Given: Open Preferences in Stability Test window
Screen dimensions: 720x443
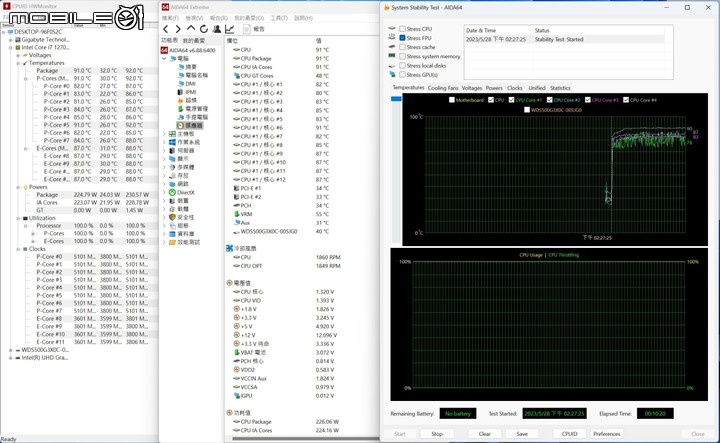Looking at the screenshot, I should click(x=607, y=434).
